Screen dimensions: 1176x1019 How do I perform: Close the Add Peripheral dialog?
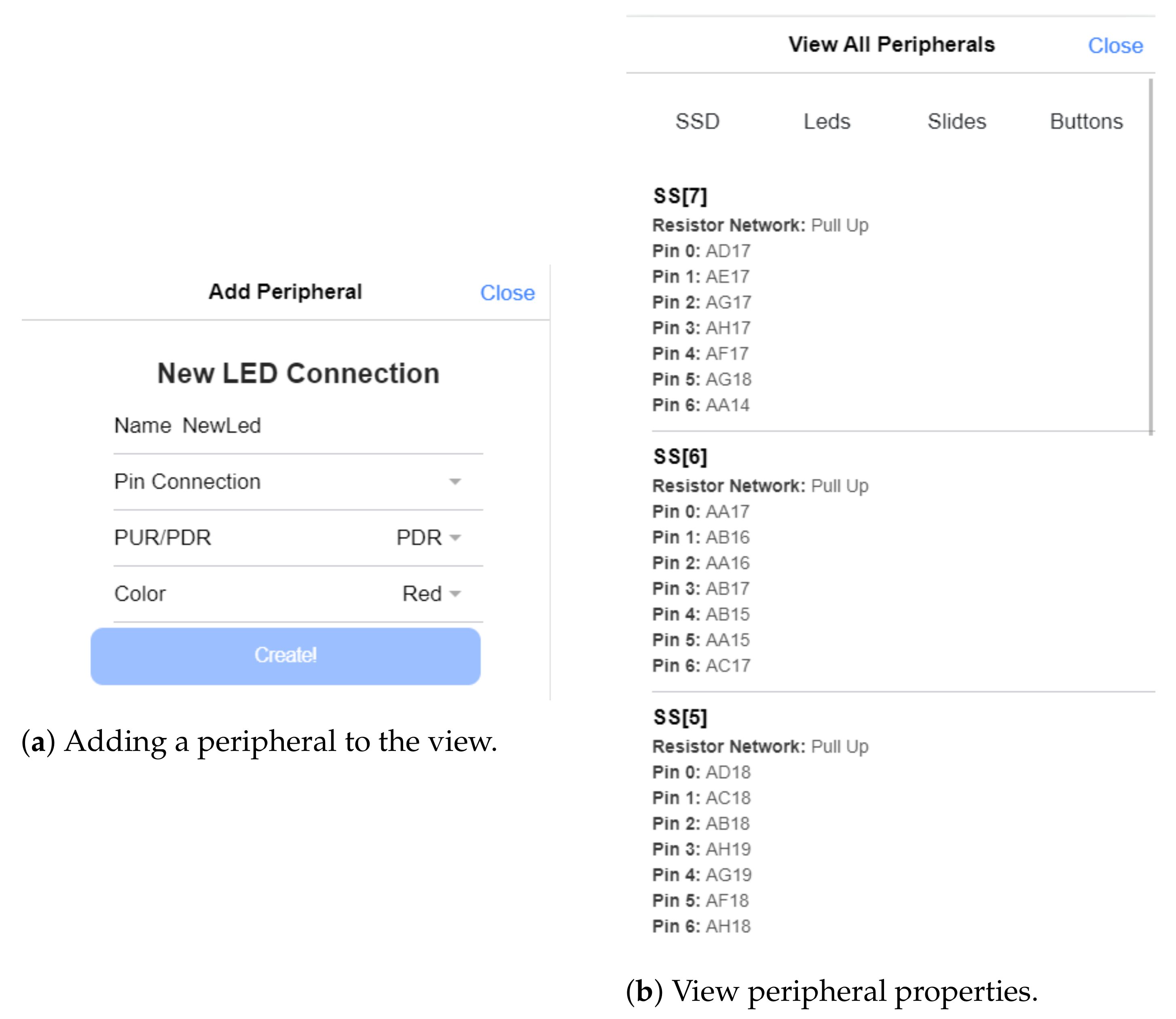507,293
